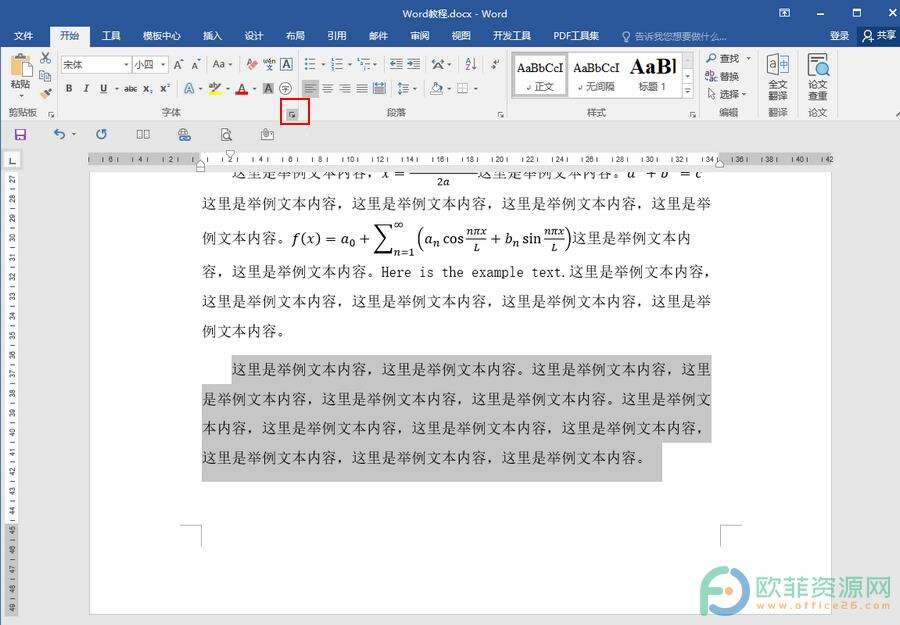Decrease font size with shrink-font icon
Screen dimensions: 900x625
tap(196, 64)
